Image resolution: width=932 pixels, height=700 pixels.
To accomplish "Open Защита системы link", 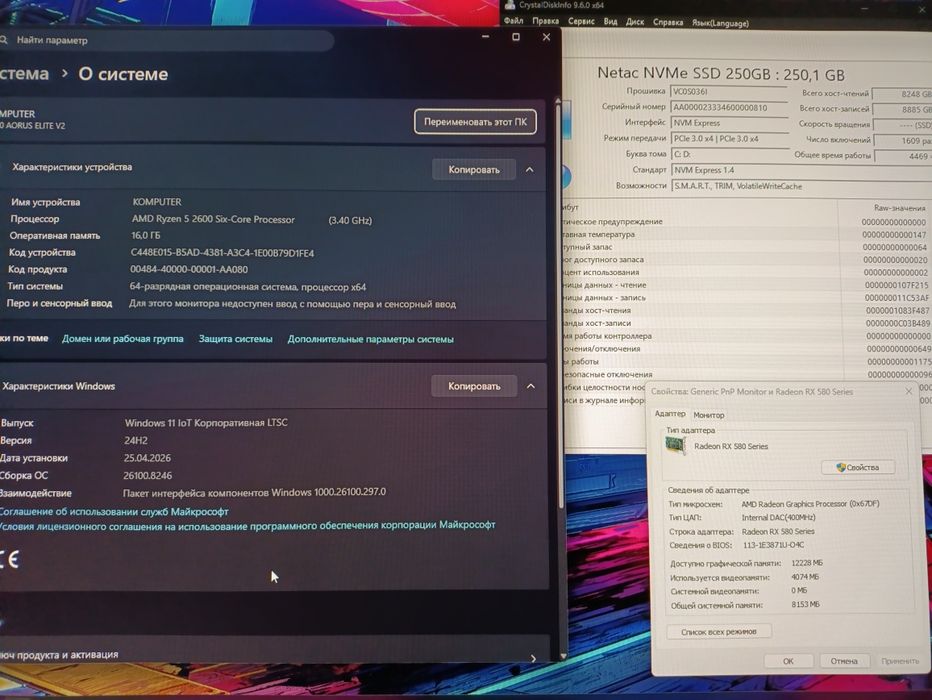I will pyautogui.click(x=235, y=339).
